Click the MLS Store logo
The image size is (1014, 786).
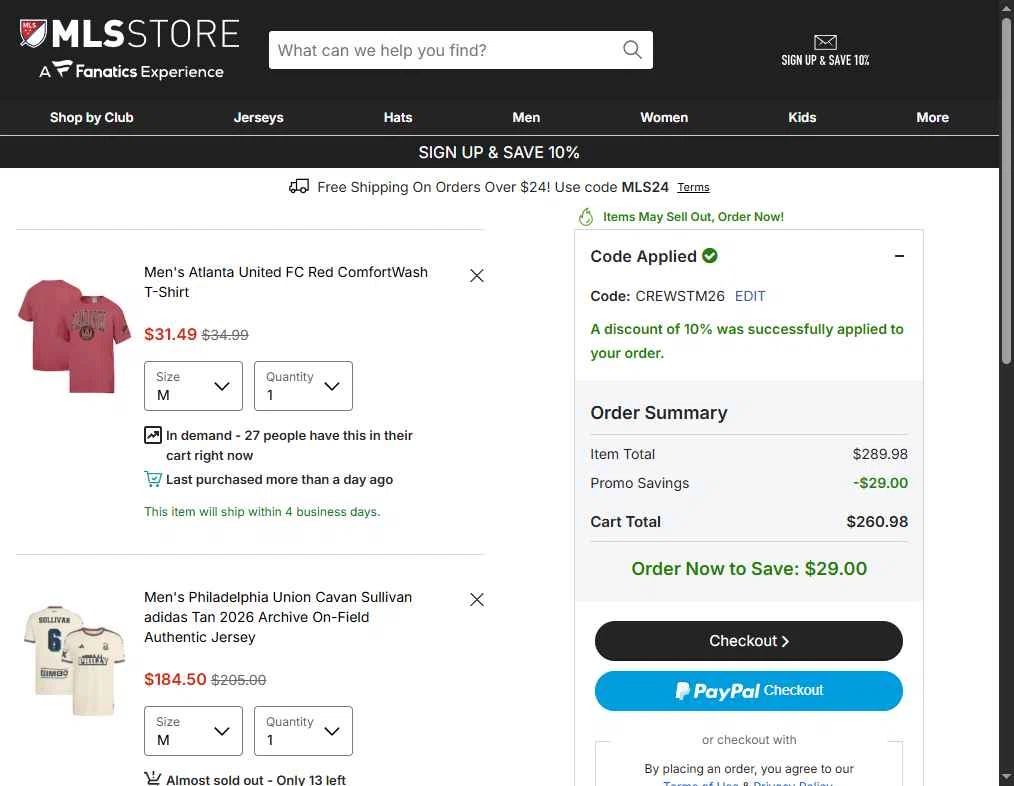click(129, 34)
